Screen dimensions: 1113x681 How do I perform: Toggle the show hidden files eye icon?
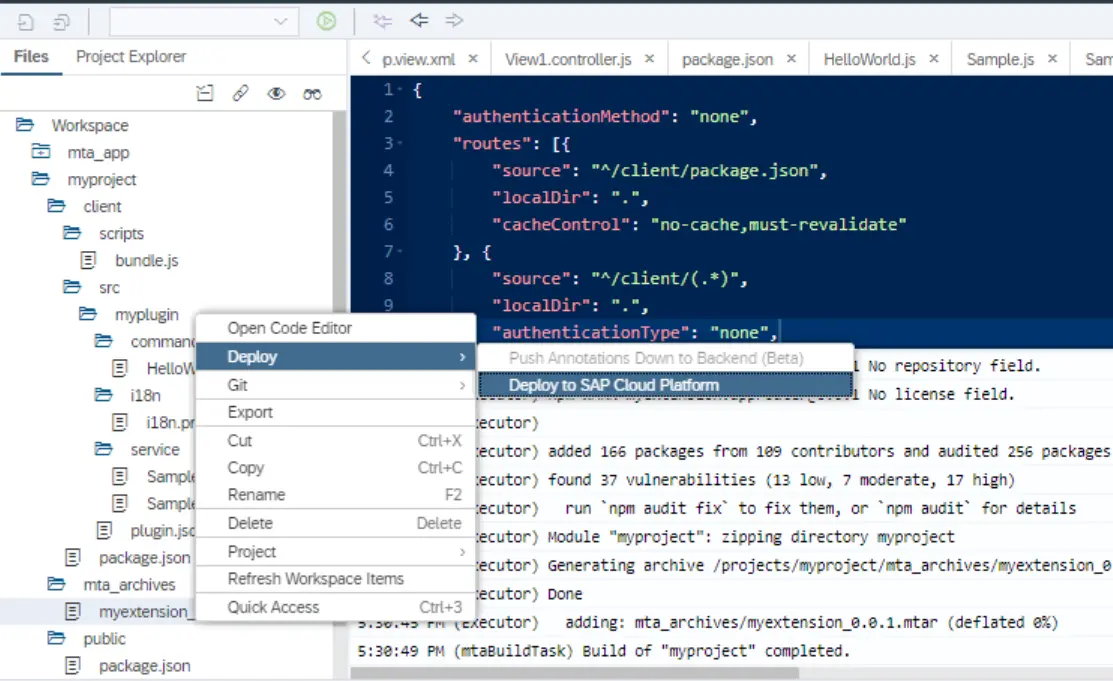click(276, 93)
